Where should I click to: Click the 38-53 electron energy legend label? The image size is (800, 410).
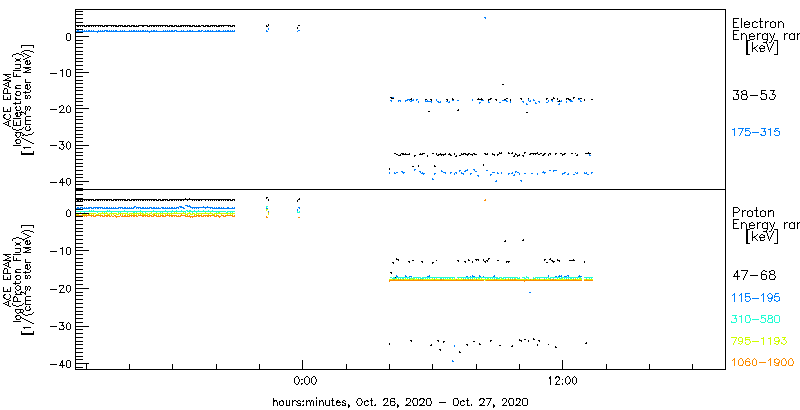pyautogui.click(x=754, y=95)
